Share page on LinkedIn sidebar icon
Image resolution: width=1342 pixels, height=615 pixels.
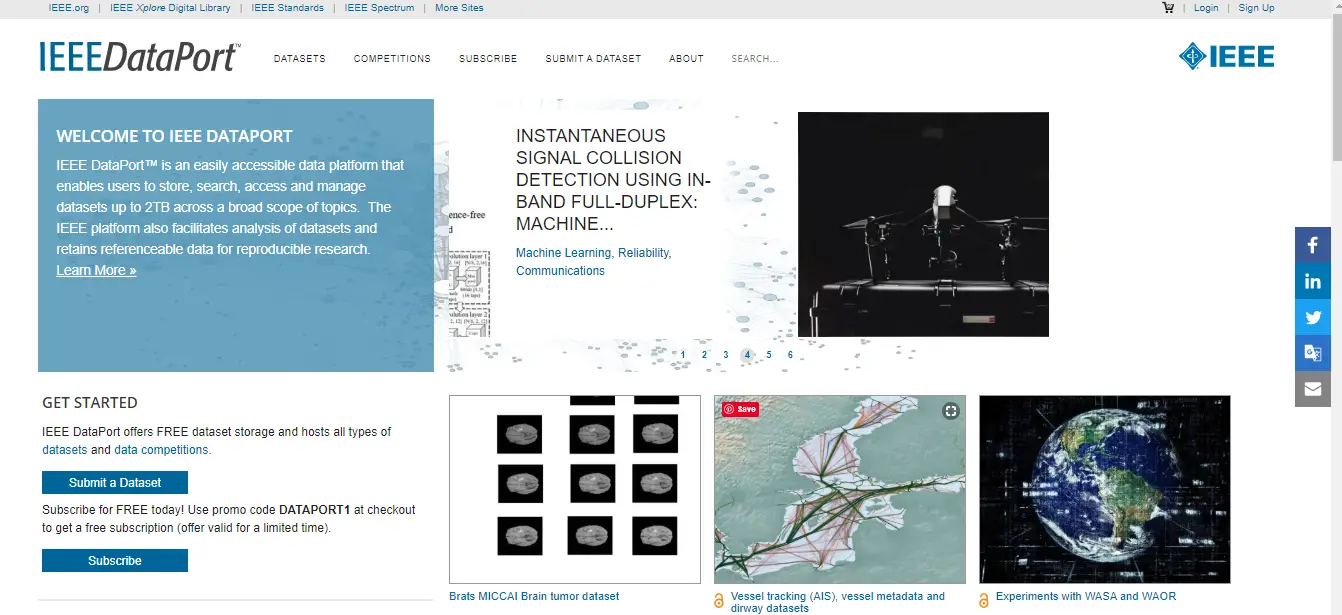pyautogui.click(x=1313, y=281)
